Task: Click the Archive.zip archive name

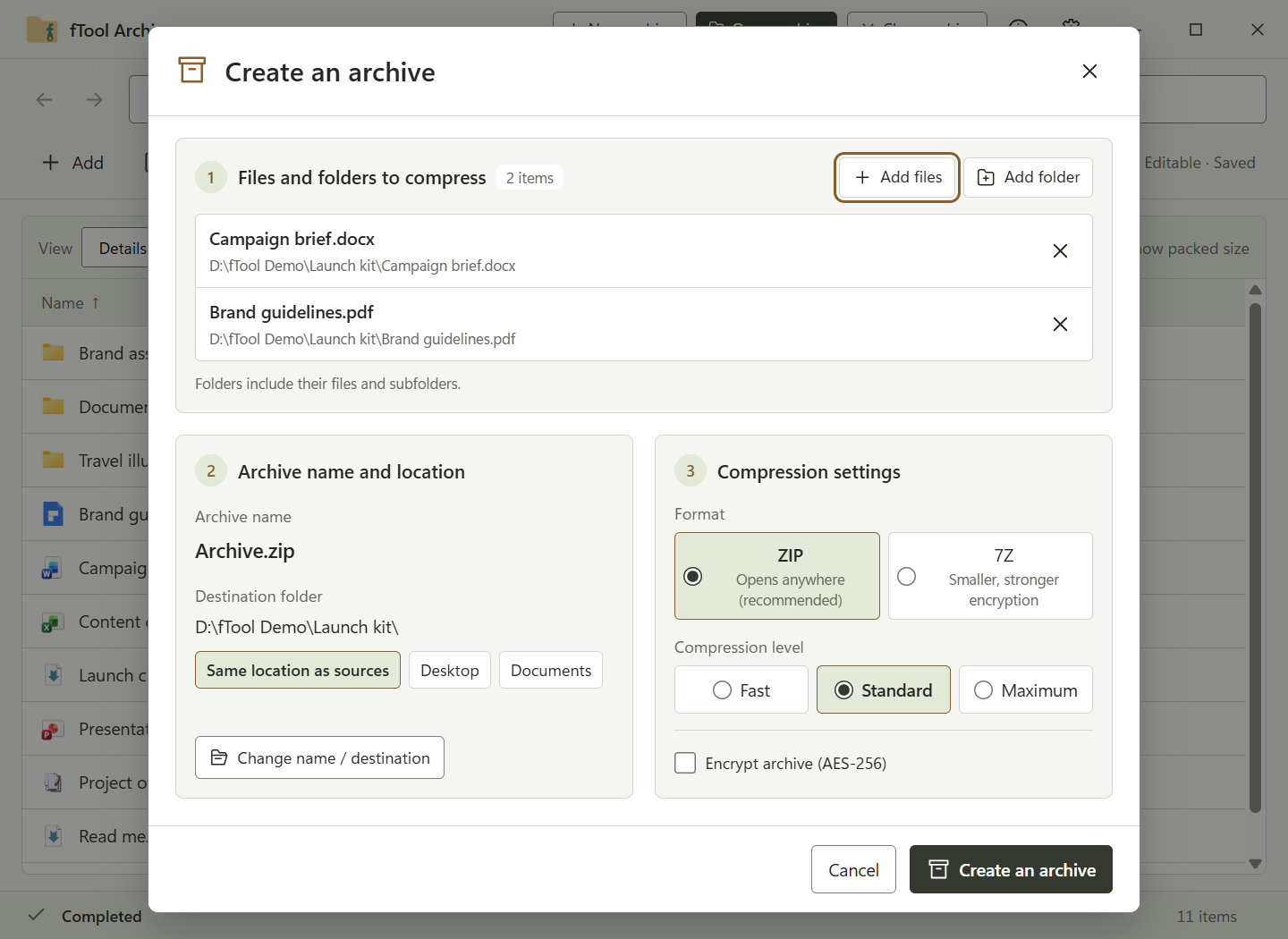Action: (245, 551)
